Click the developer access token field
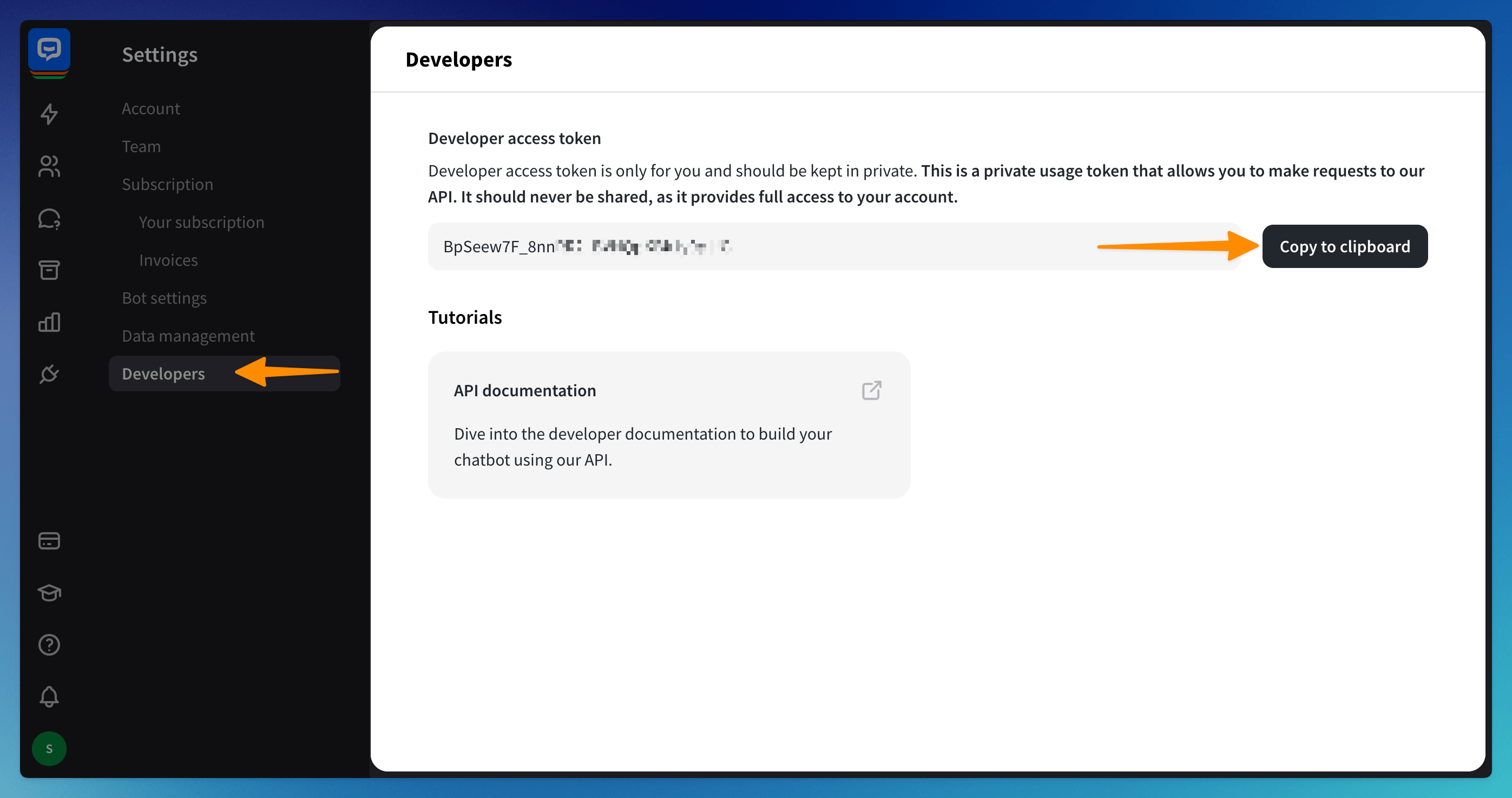This screenshot has height=798, width=1512. [x=833, y=247]
